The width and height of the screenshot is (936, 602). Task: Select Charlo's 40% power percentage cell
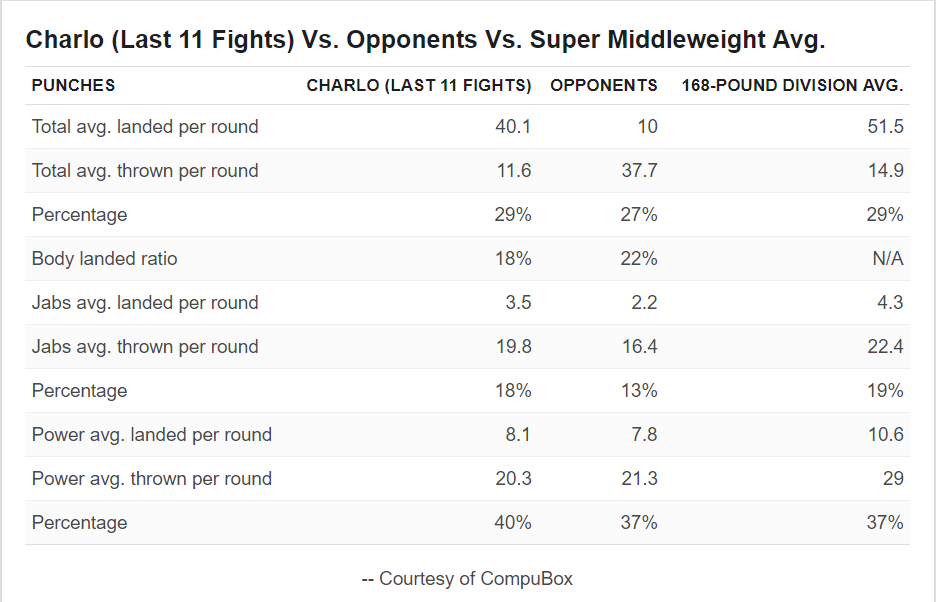[x=513, y=523]
